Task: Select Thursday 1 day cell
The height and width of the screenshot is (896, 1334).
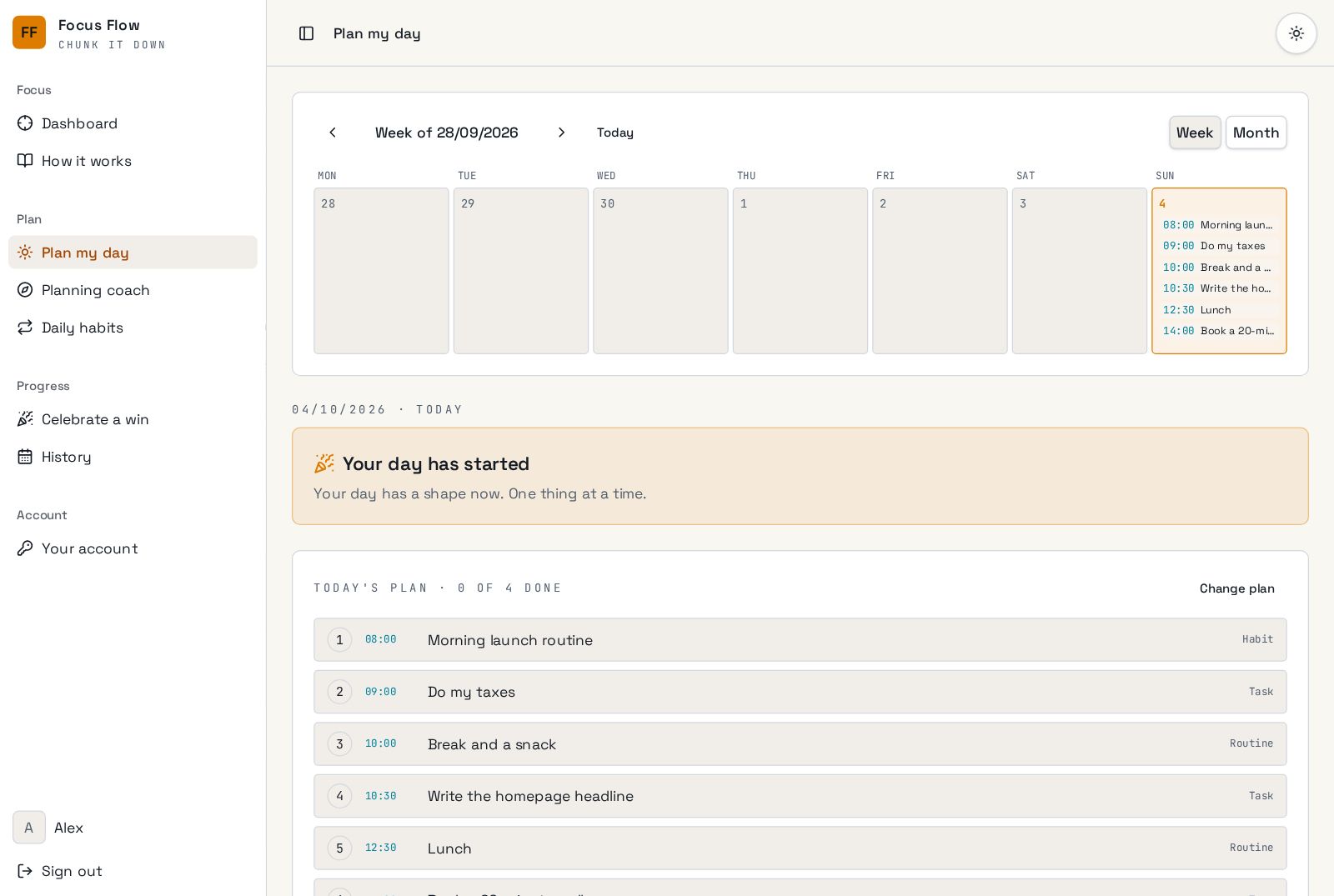Action: point(800,271)
